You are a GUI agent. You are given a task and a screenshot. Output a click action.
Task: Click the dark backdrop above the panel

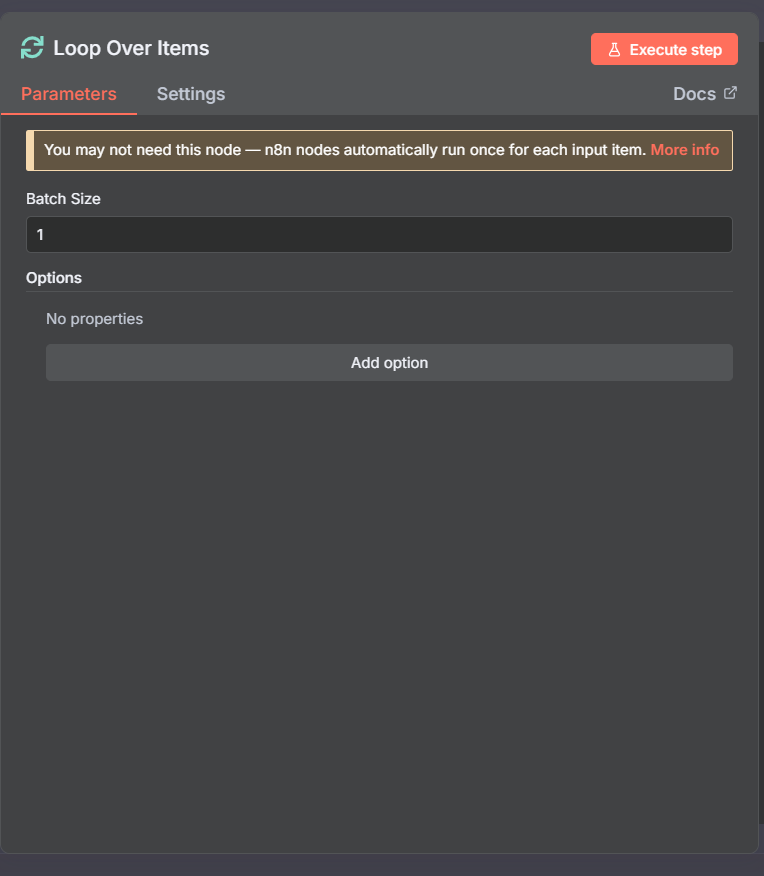[380, 5]
